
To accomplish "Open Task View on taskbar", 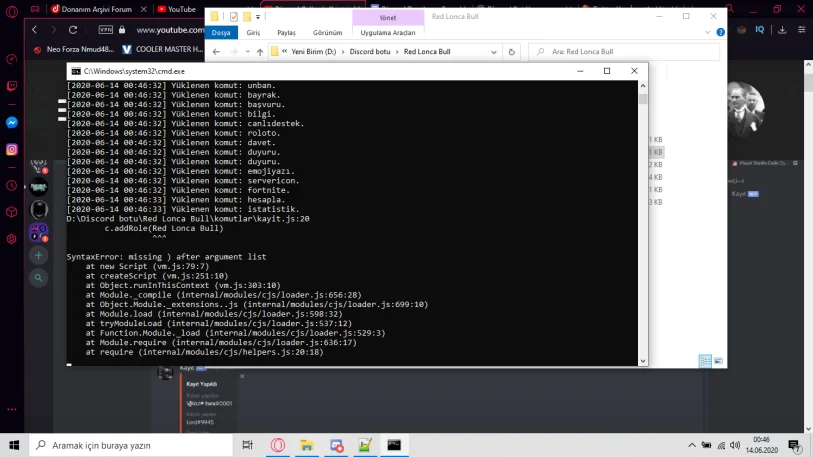I will coord(247,445).
